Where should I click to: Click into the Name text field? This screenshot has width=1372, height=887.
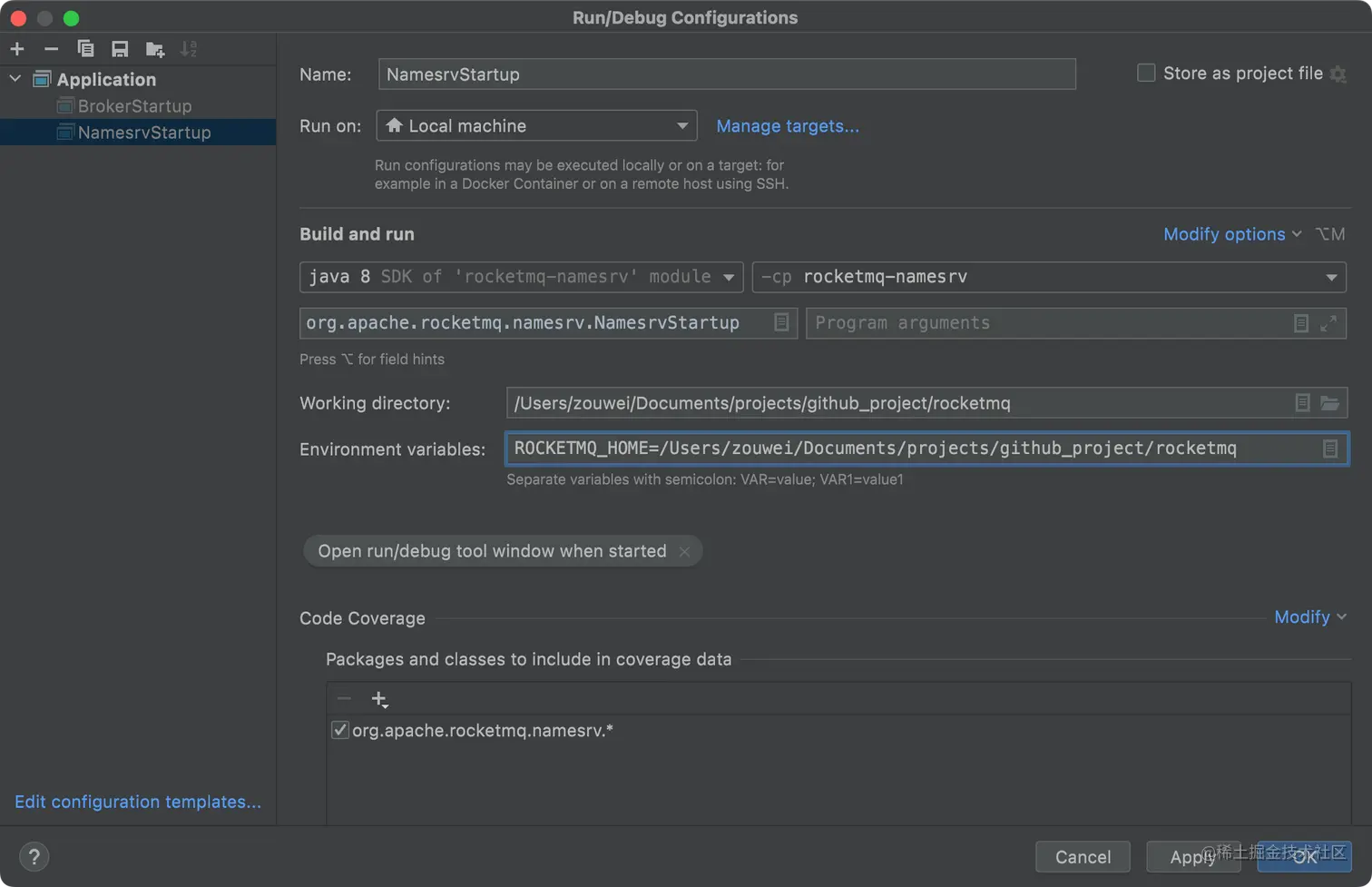pyautogui.click(x=726, y=74)
